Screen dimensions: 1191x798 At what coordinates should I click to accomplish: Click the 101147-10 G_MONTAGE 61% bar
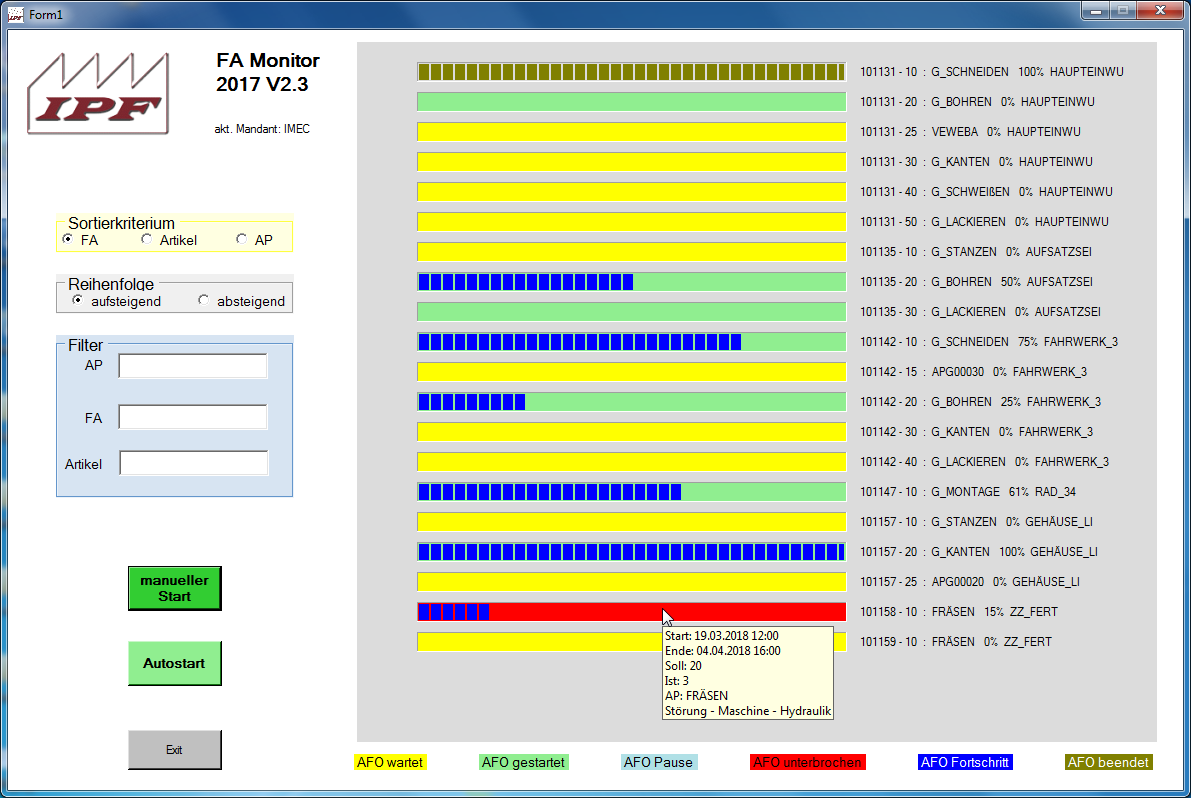click(x=631, y=492)
